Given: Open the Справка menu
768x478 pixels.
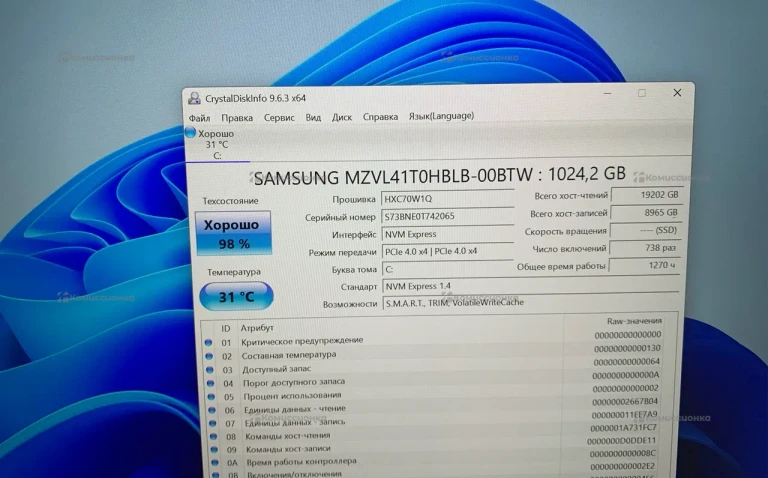Looking at the screenshot, I should (380, 117).
